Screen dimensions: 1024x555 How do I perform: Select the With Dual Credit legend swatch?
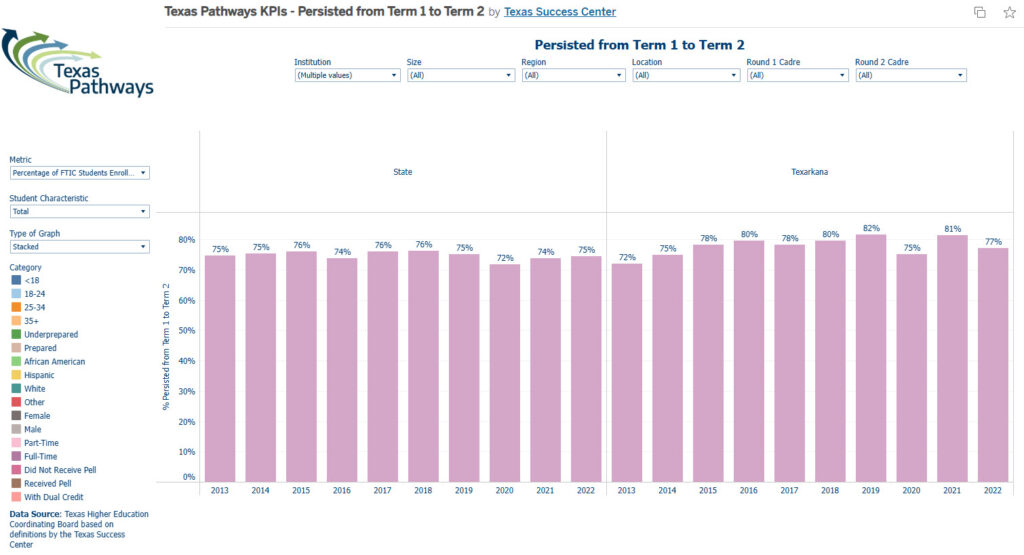15,497
